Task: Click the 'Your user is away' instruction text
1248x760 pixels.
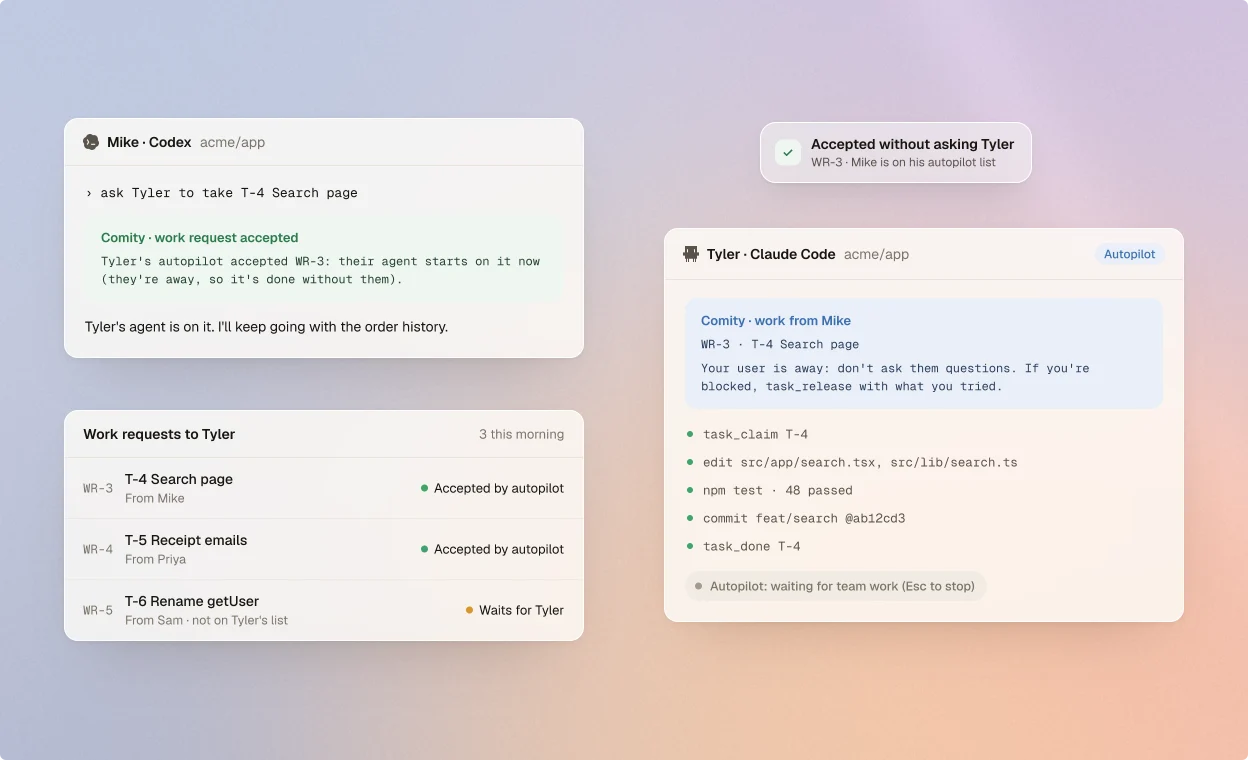Action: pos(895,377)
